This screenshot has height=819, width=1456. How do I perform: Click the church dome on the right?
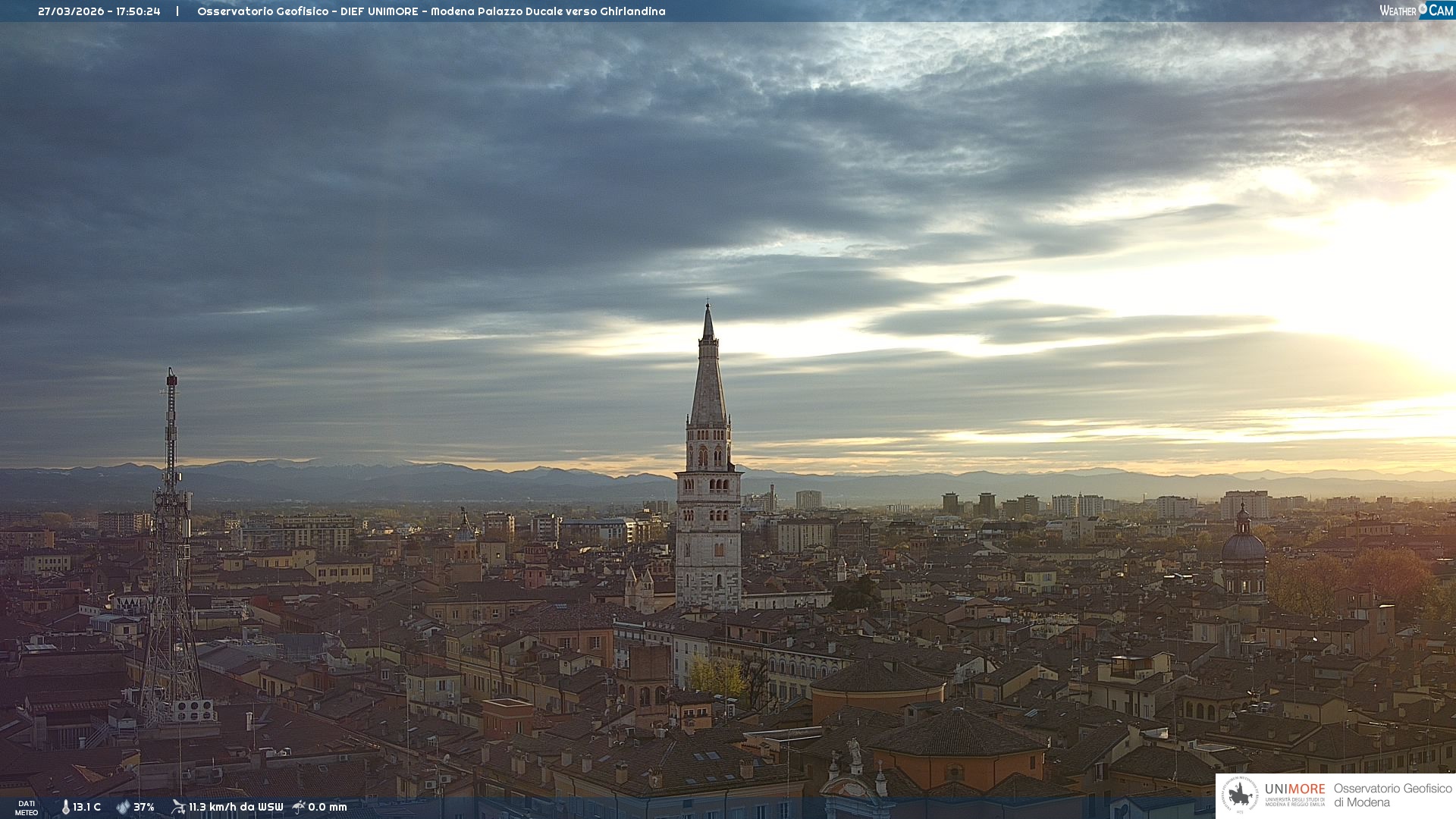tap(1243, 548)
